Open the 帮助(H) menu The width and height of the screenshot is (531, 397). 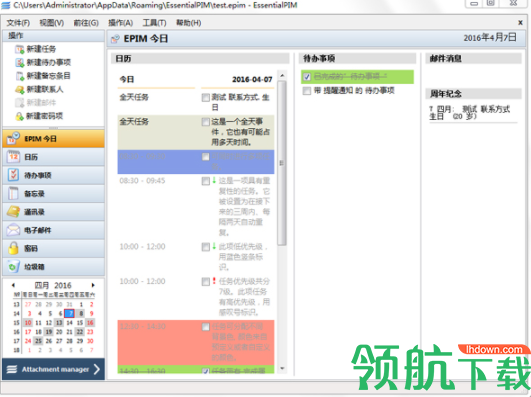[189, 23]
